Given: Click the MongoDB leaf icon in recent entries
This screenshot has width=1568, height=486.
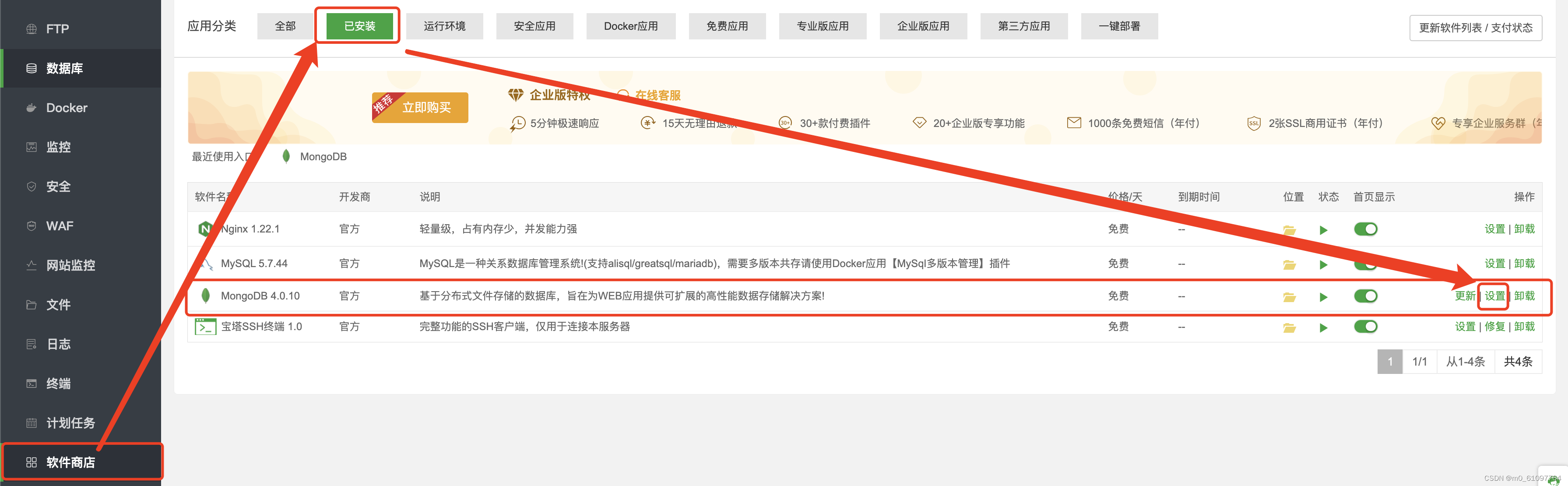Looking at the screenshot, I should coord(286,156).
